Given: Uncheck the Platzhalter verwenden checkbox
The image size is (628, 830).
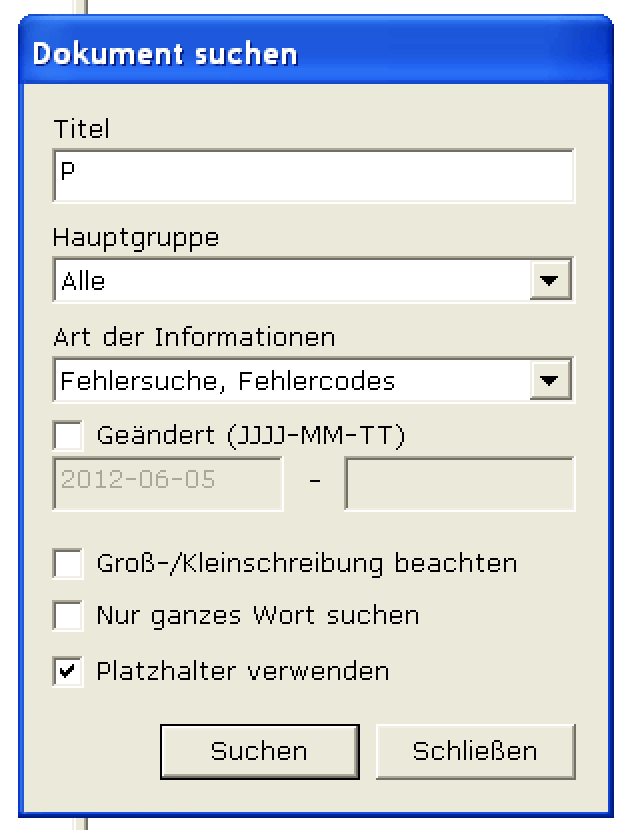Looking at the screenshot, I should [68, 672].
